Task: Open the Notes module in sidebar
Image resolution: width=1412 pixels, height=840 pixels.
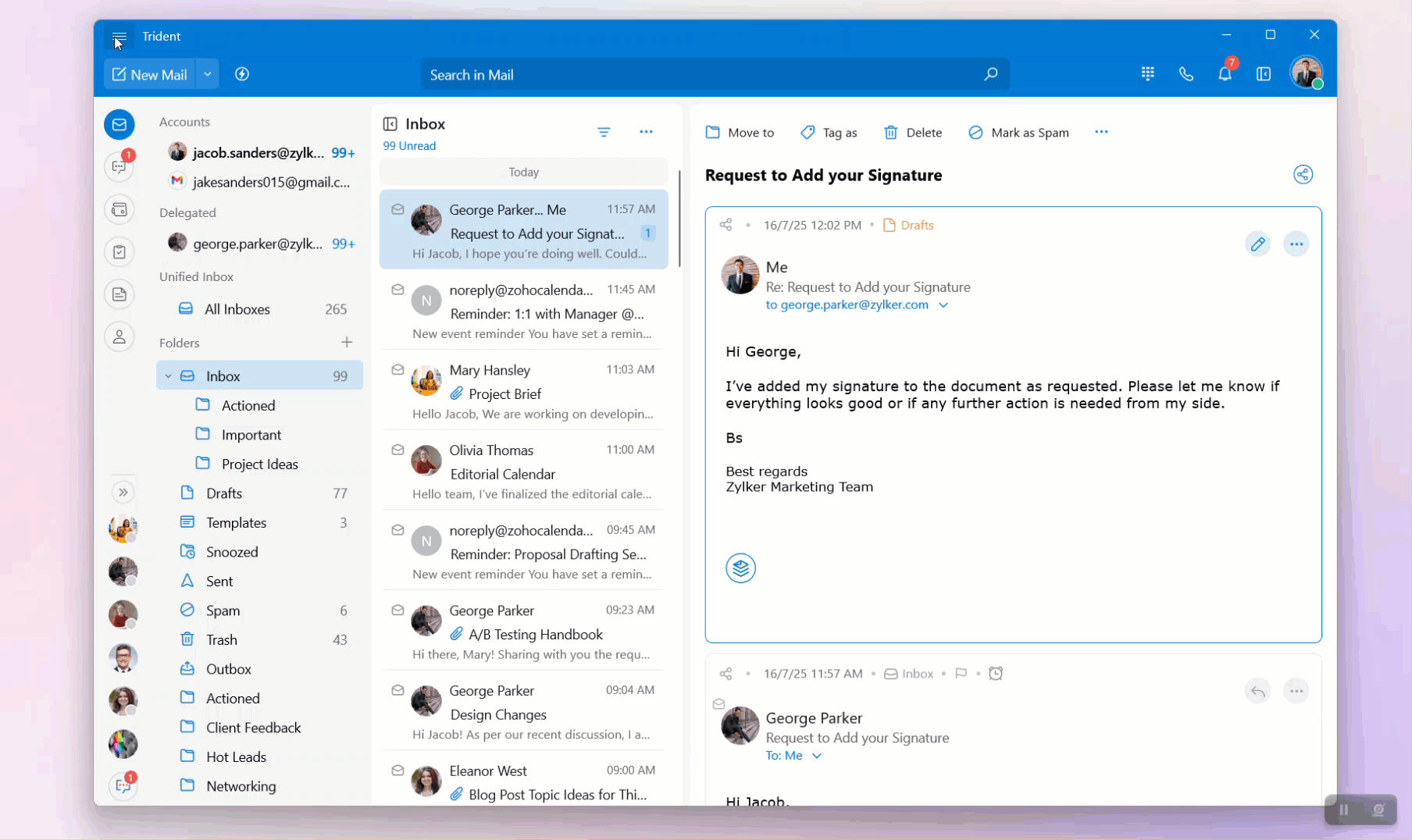Action: point(119,294)
